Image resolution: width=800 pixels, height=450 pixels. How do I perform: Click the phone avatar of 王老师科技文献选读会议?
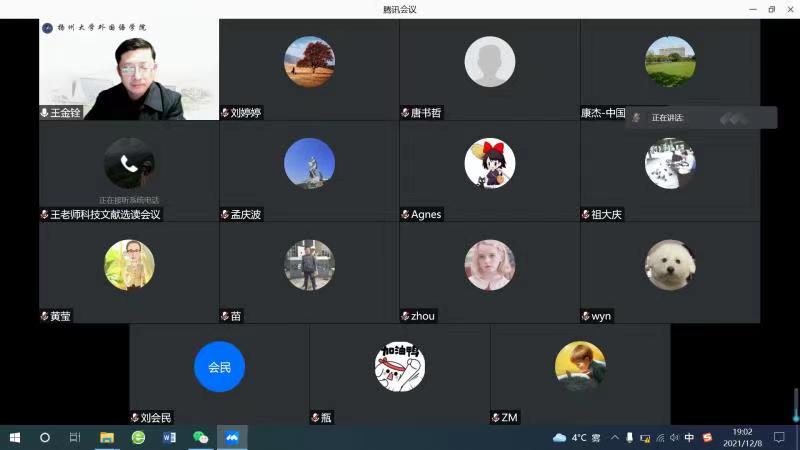point(129,163)
